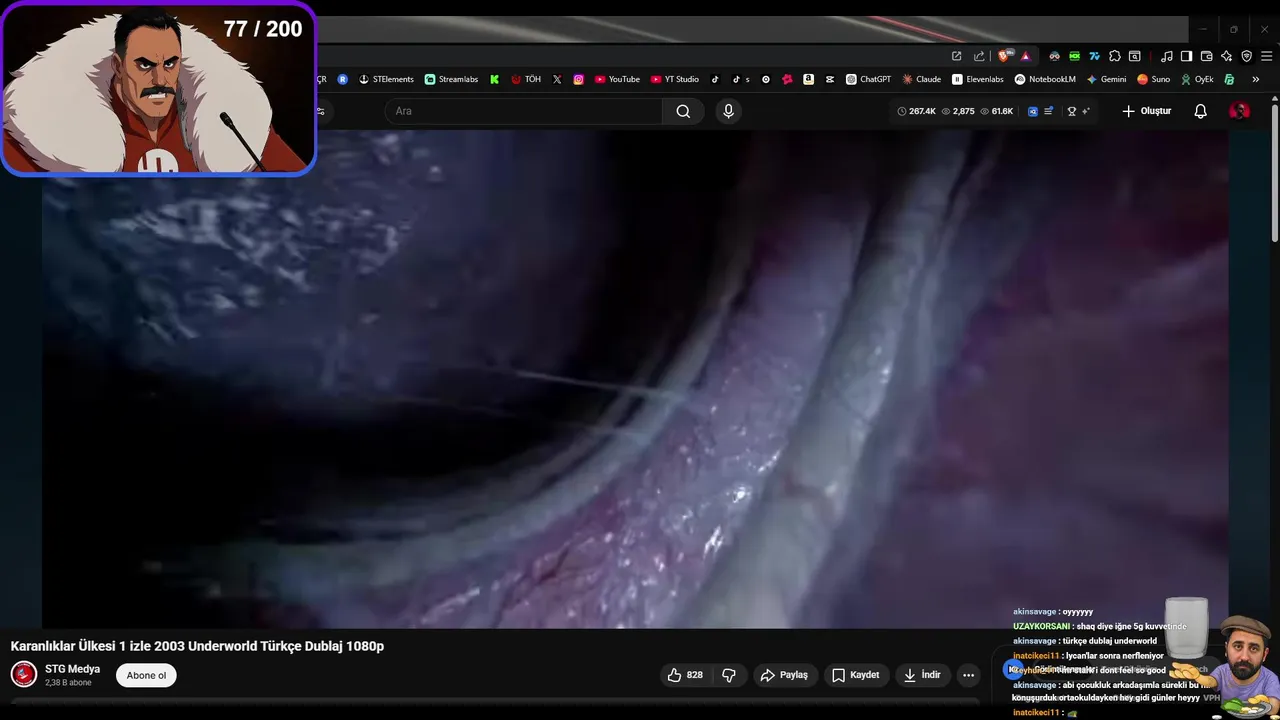Open the Suno bookmark
This screenshot has width=1280, height=720.
[x=1153, y=79]
